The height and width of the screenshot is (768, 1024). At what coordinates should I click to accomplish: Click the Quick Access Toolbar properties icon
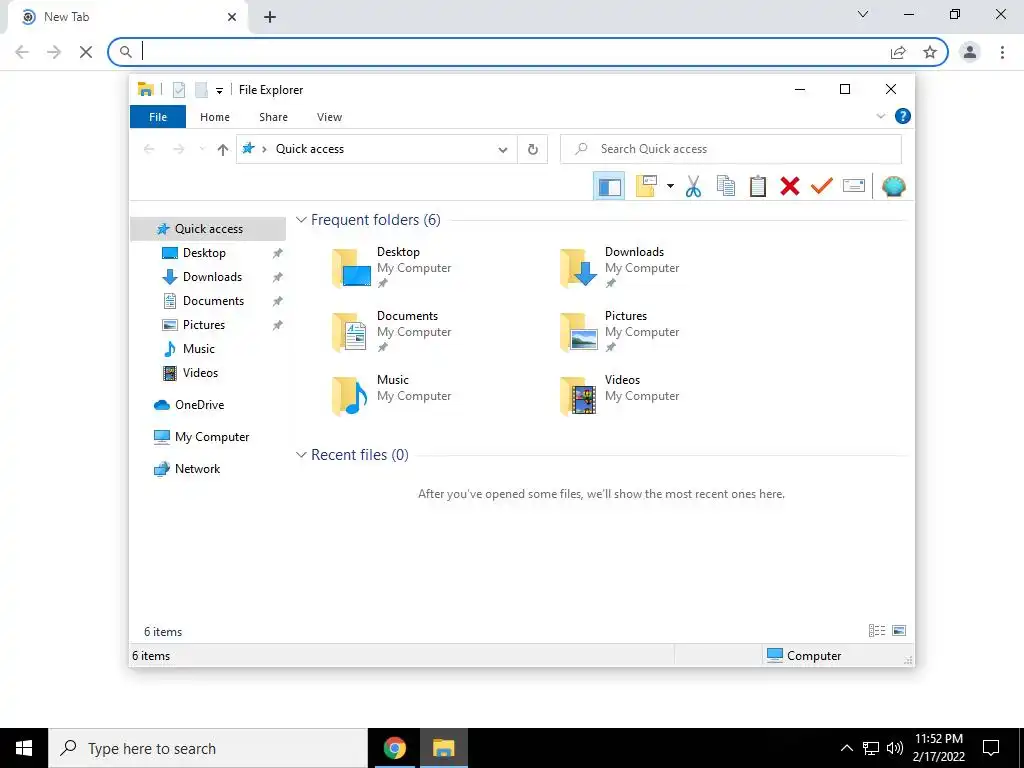179,89
